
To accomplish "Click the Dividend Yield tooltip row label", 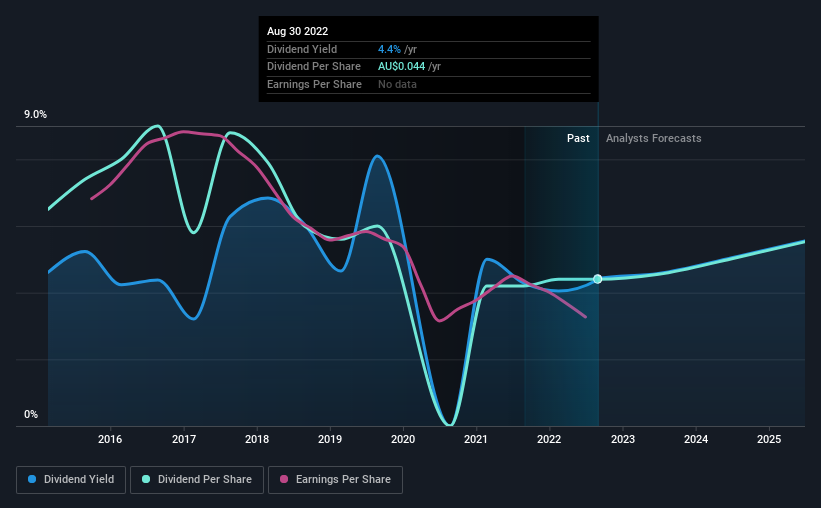I will (302, 49).
